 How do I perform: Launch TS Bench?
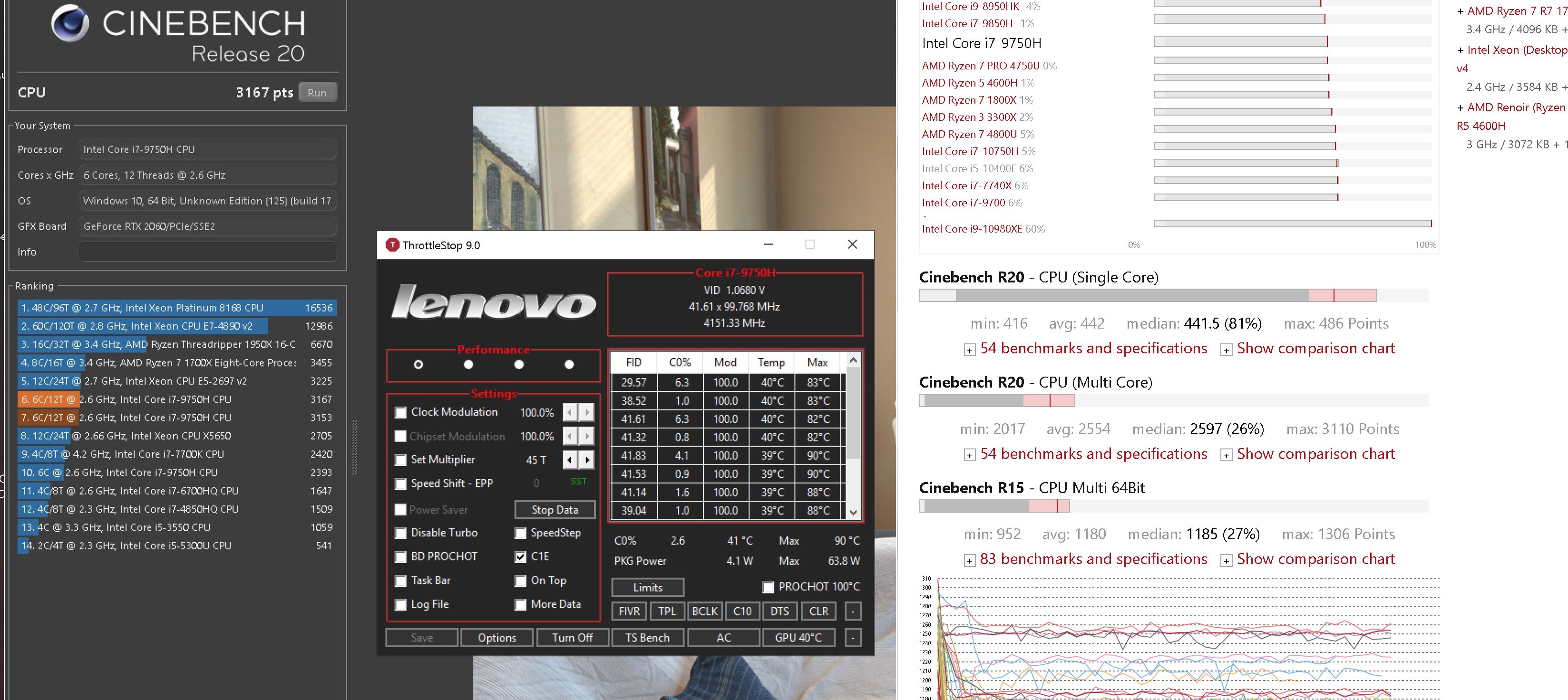click(648, 638)
